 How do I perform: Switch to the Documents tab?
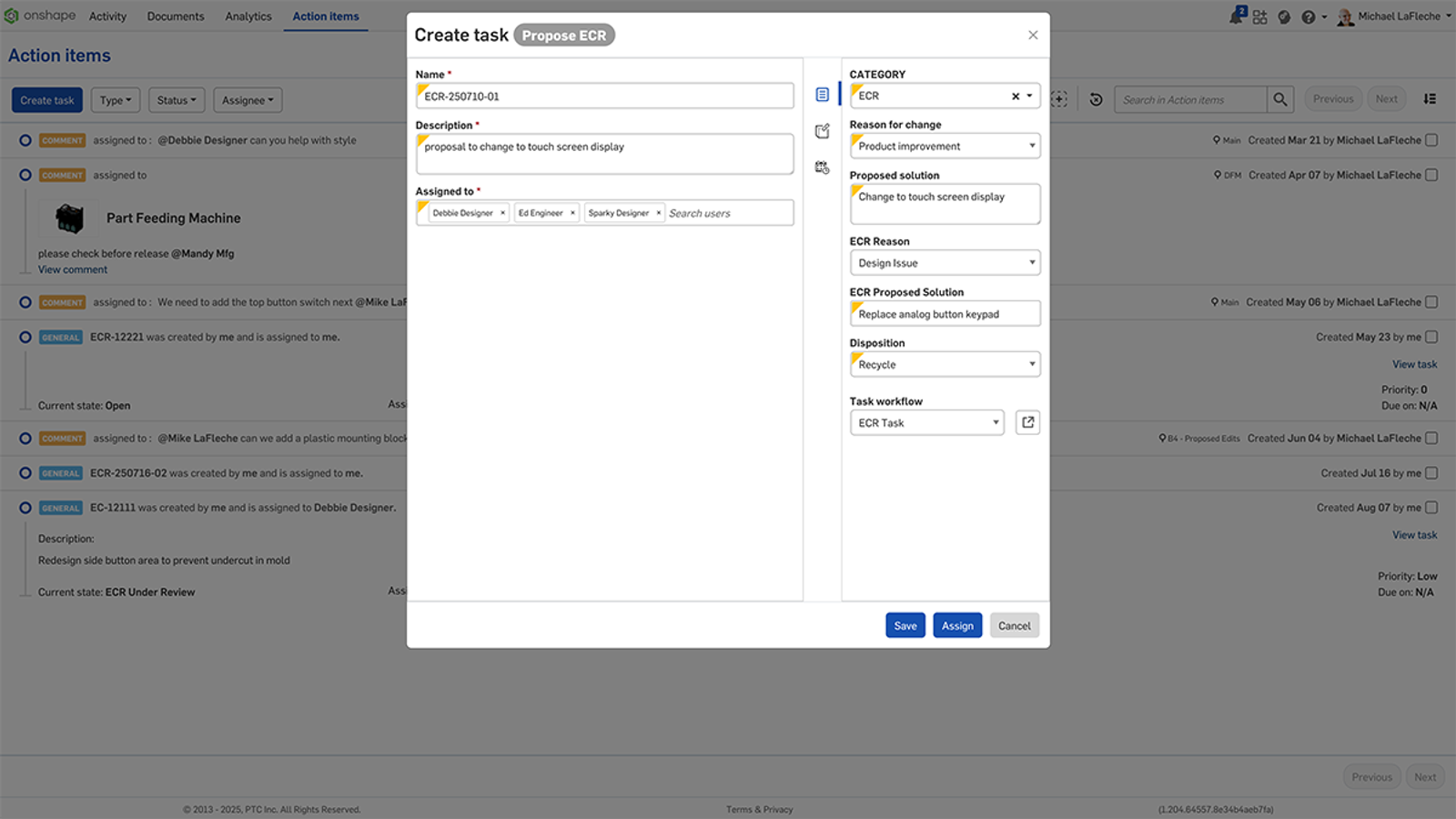[175, 15]
